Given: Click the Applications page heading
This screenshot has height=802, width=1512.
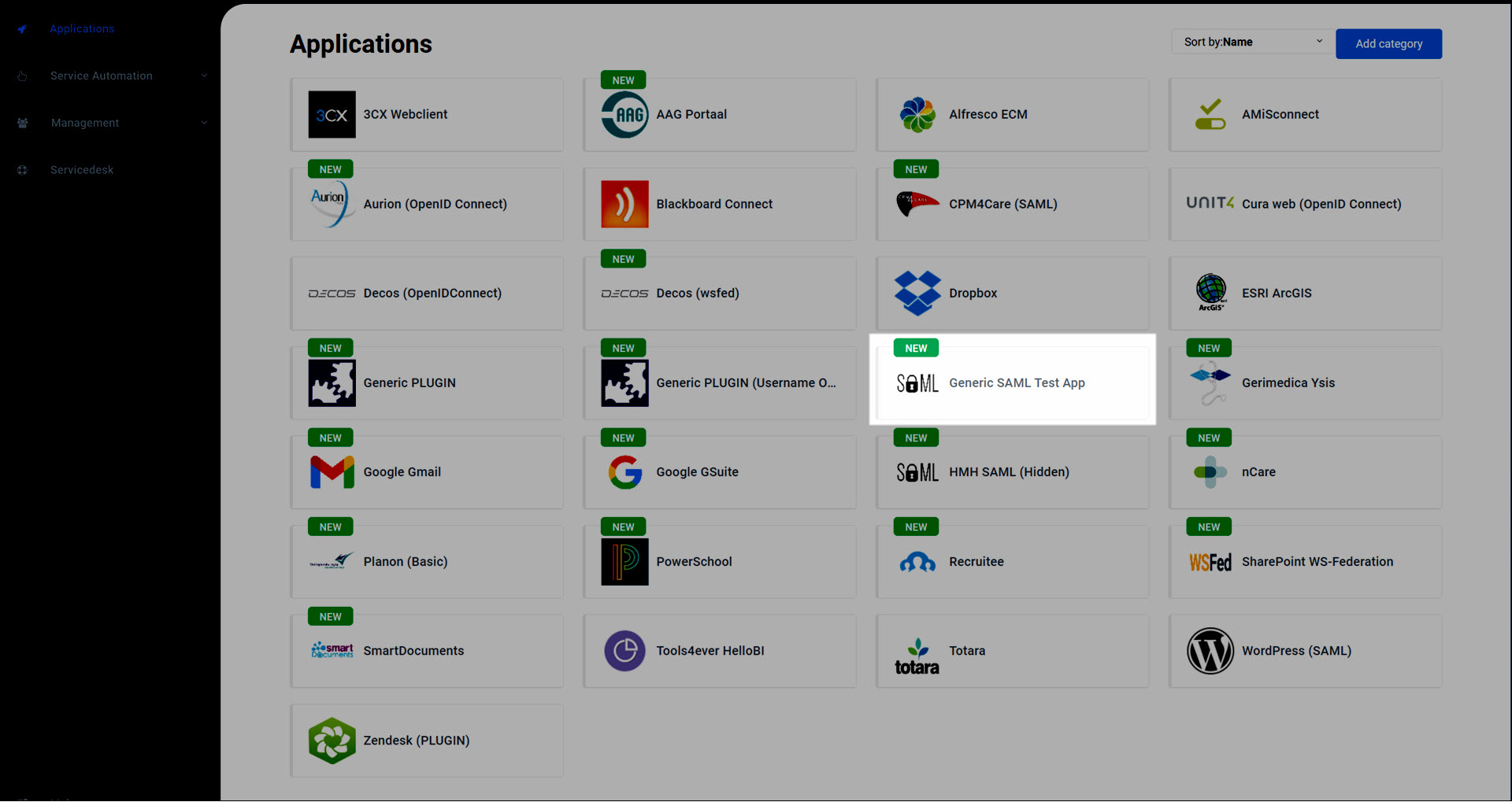Looking at the screenshot, I should coord(361,44).
